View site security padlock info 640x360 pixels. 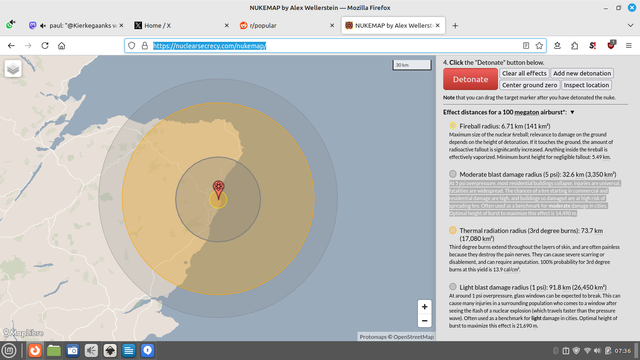pos(144,46)
